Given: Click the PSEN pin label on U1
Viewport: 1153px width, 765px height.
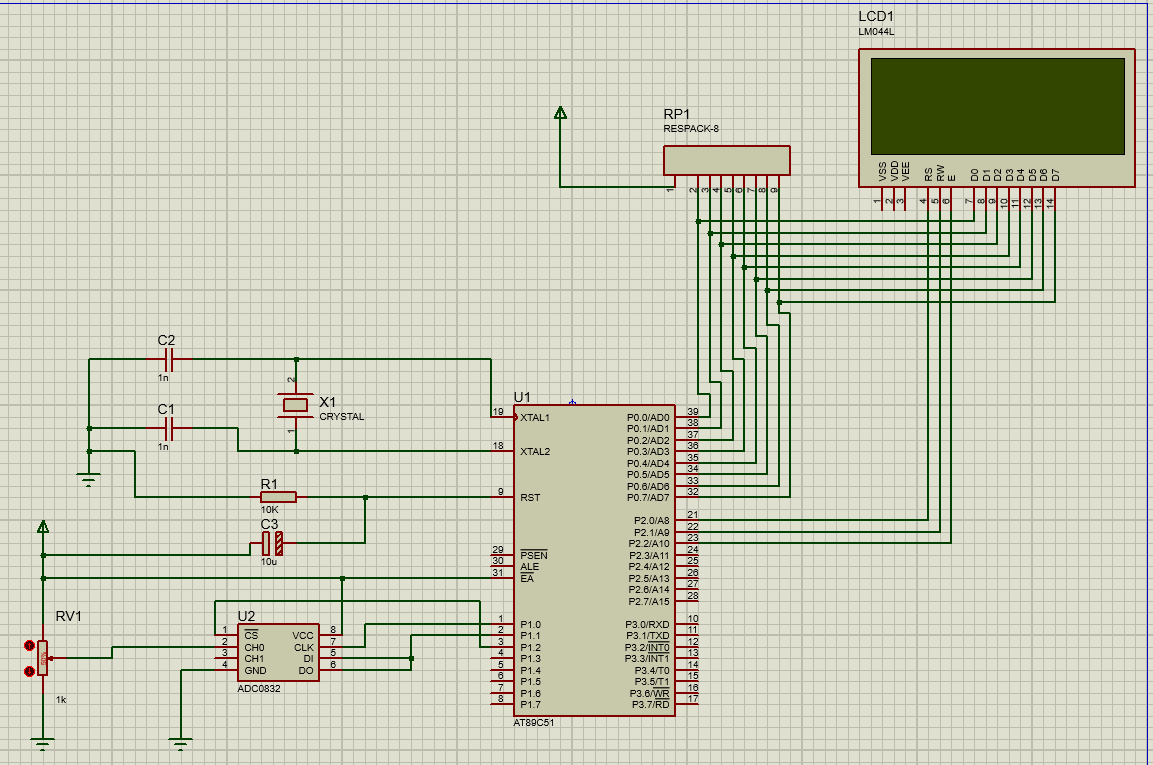Looking at the screenshot, I should (x=534, y=555).
